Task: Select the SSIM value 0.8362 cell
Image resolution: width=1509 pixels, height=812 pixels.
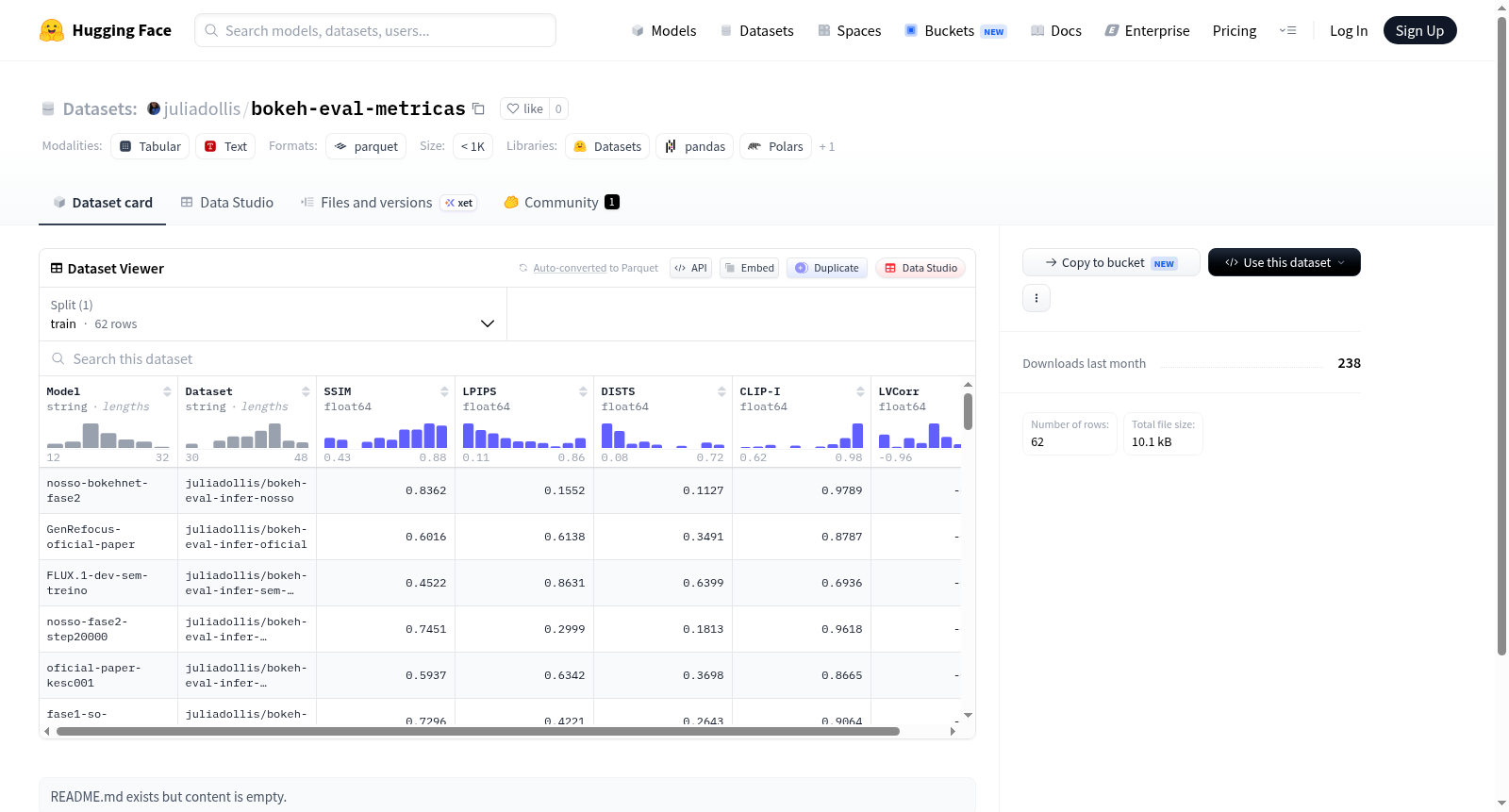Action: (386, 490)
